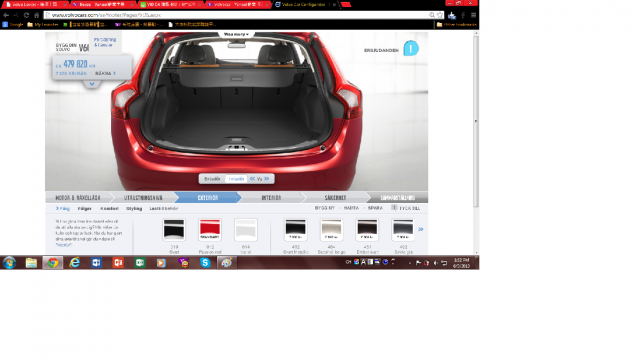640x360 pixels.
Task: Open Internet Explorer from the taskbar
Action: 74,262
